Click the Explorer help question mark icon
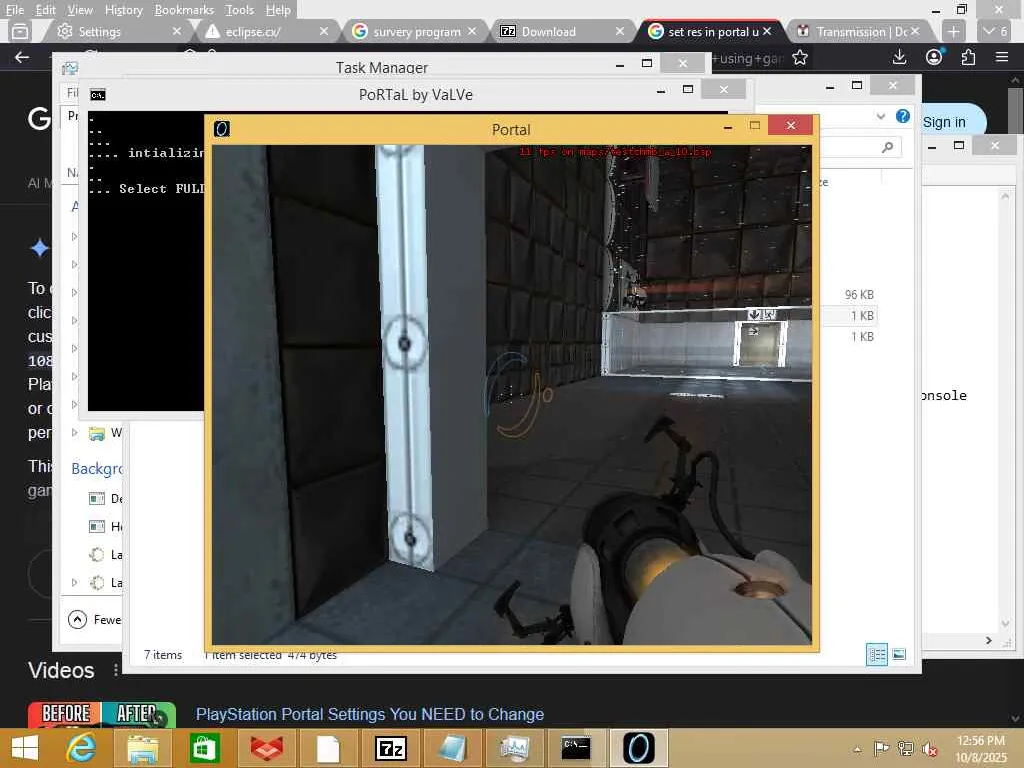This screenshot has width=1024, height=768. (903, 116)
